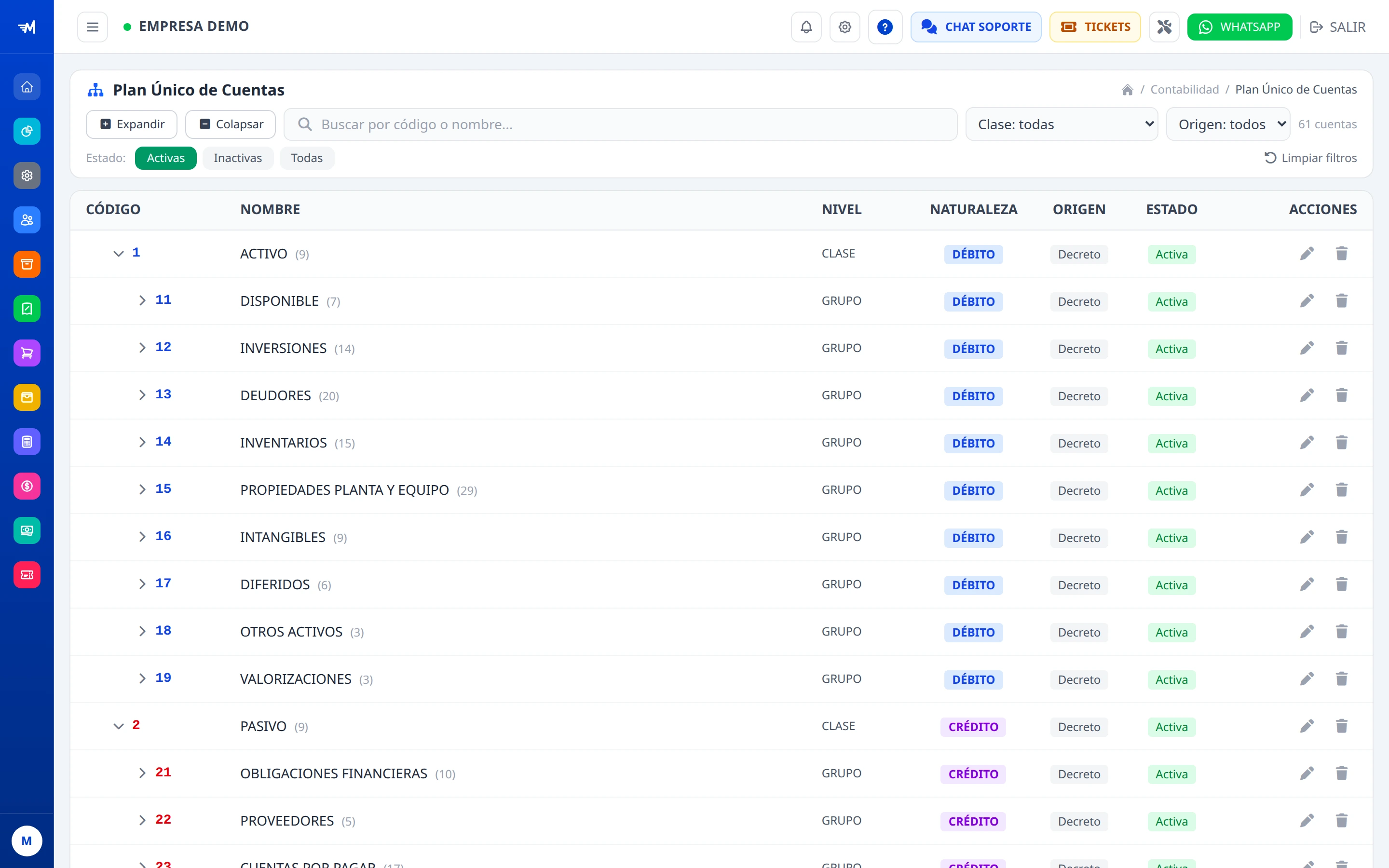Image resolution: width=1389 pixels, height=868 pixels.
Task: Open the user avatar M at sidebar bottom
Action: pyautogui.click(x=27, y=841)
